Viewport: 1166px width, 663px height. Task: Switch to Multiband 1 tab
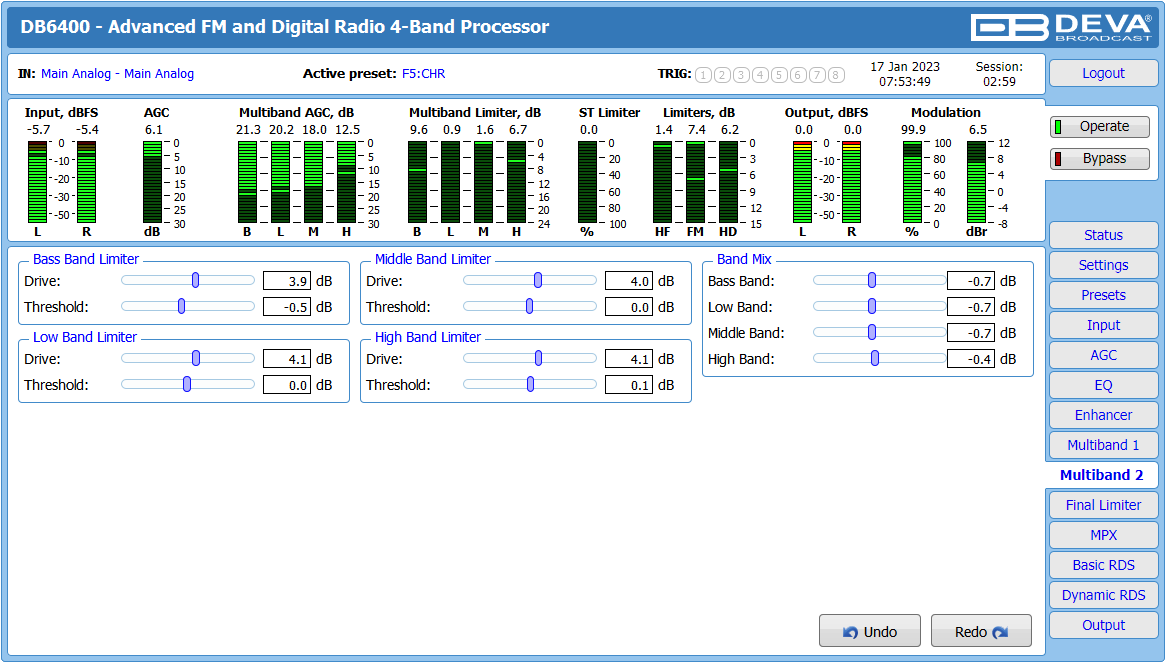[1104, 445]
